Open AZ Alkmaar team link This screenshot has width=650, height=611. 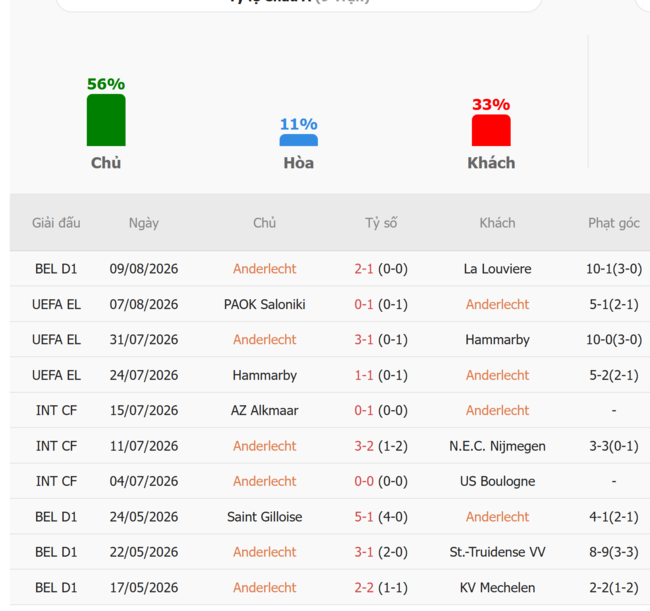tap(264, 410)
